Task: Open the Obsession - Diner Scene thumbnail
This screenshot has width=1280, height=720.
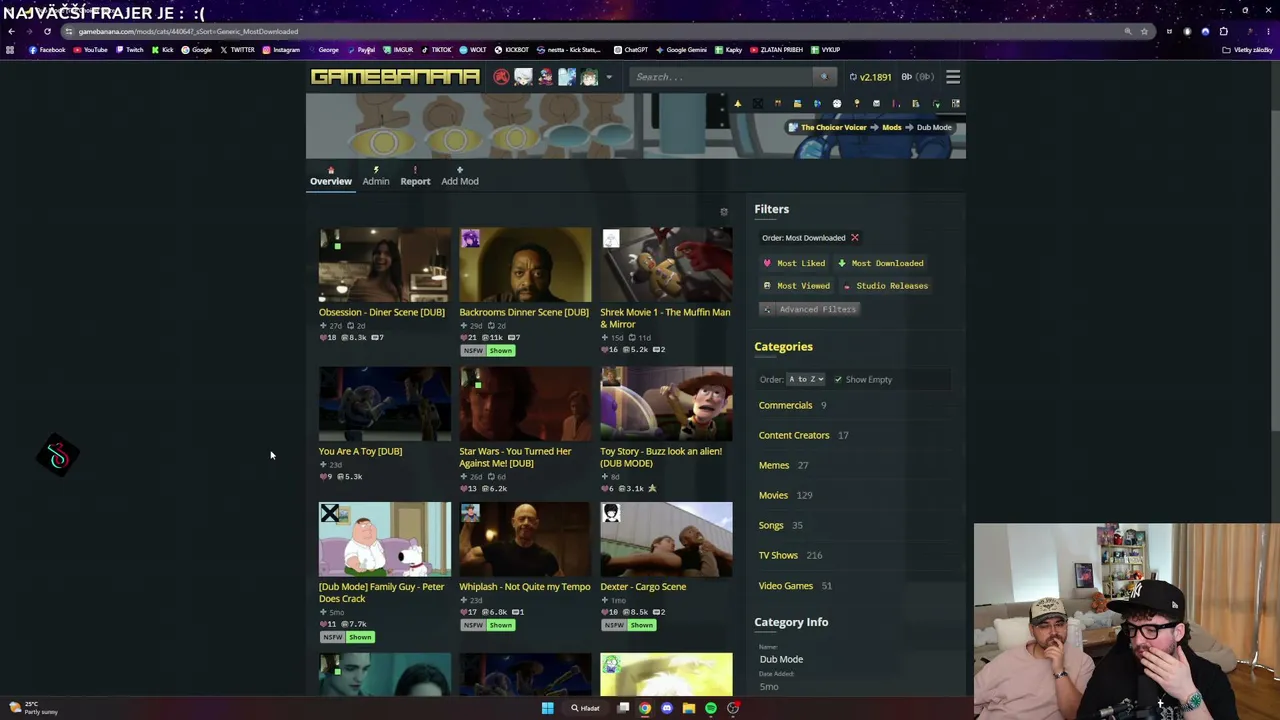Action: point(384,265)
